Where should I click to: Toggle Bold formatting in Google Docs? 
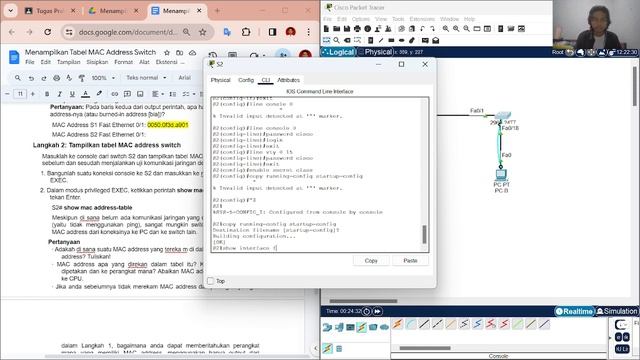click(47, 94)
